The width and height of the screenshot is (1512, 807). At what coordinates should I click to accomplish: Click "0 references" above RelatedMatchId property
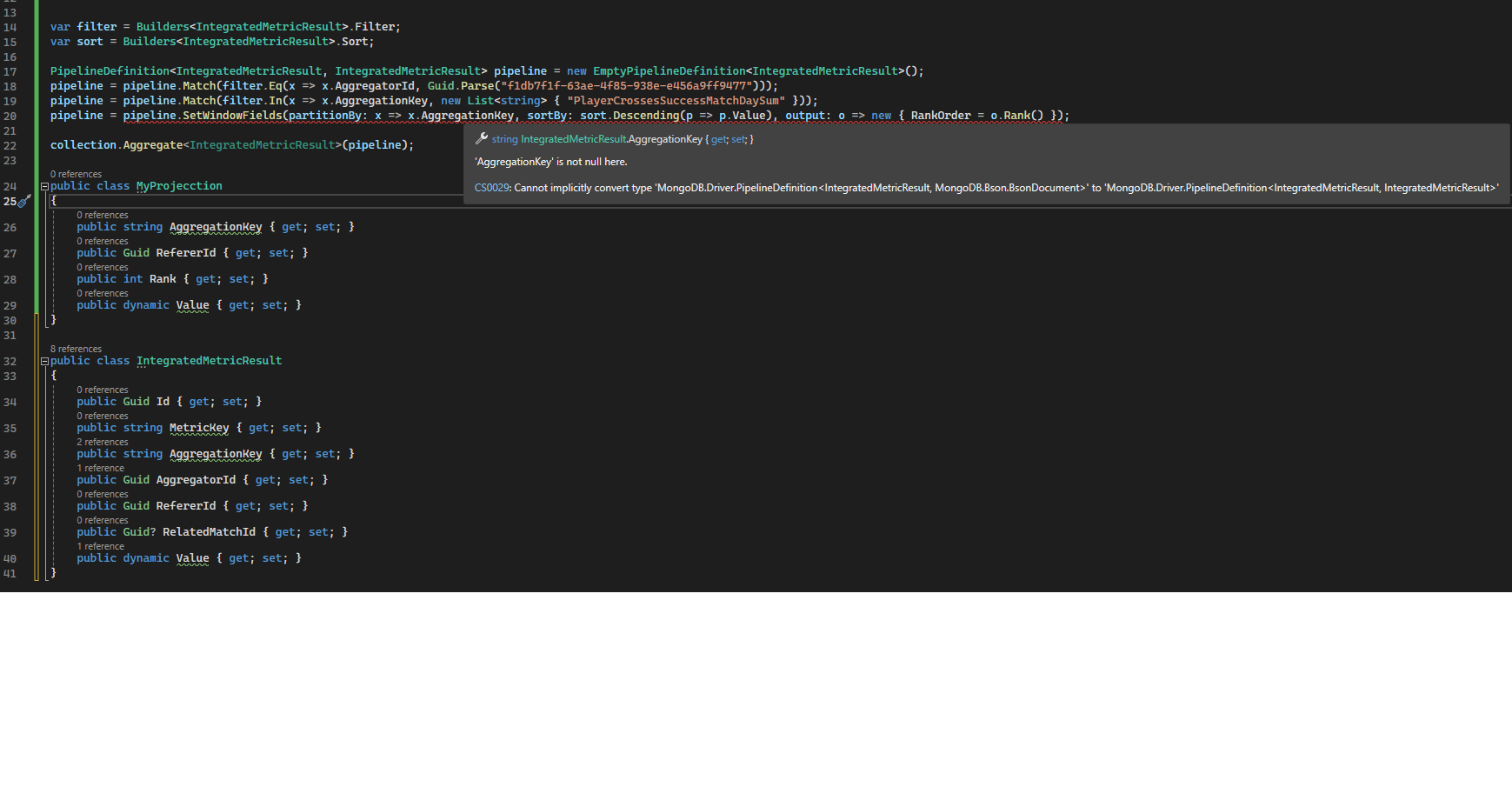(102, 520)
